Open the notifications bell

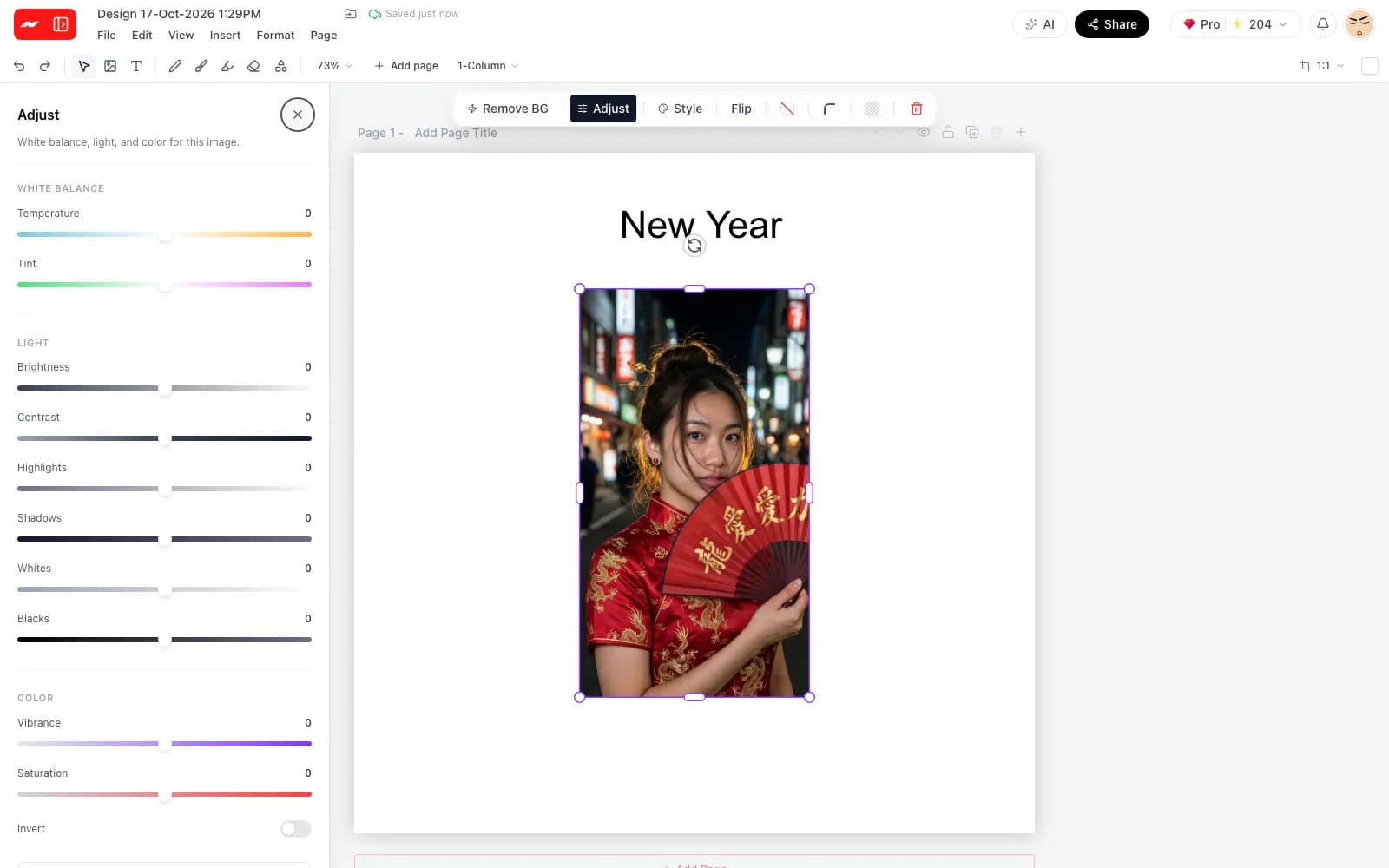1323,24
